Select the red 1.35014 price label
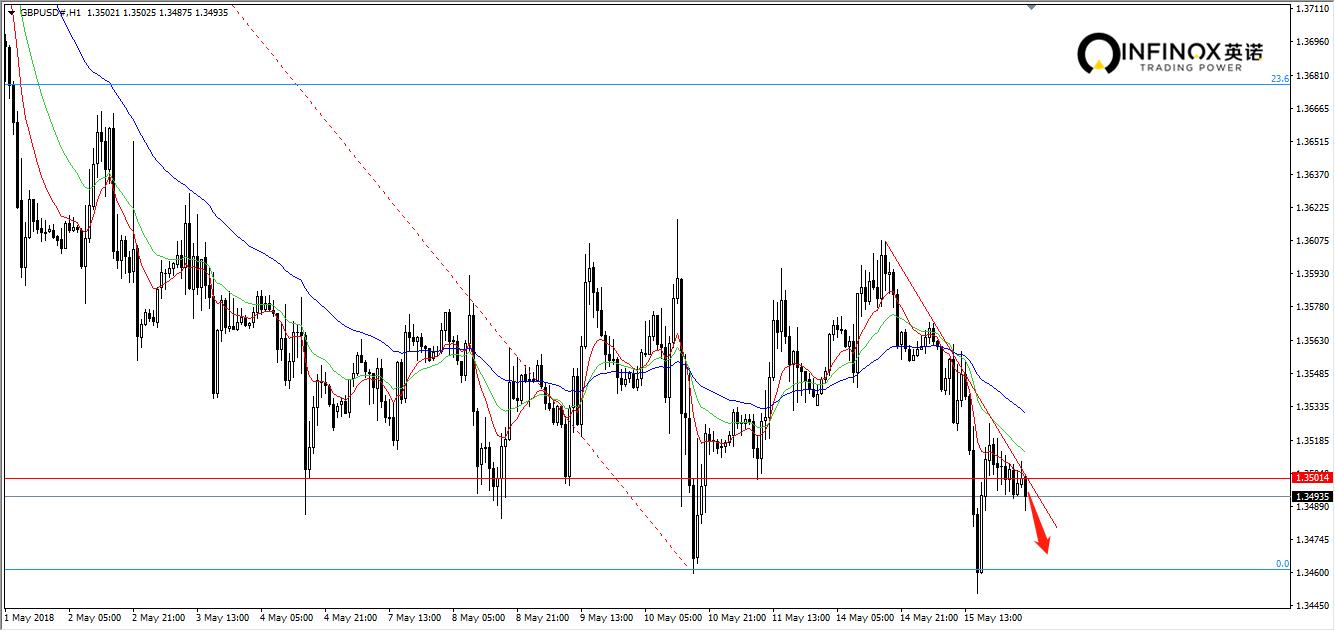Viewport: 1335px width, 631px height. (x=1312, y=479)
